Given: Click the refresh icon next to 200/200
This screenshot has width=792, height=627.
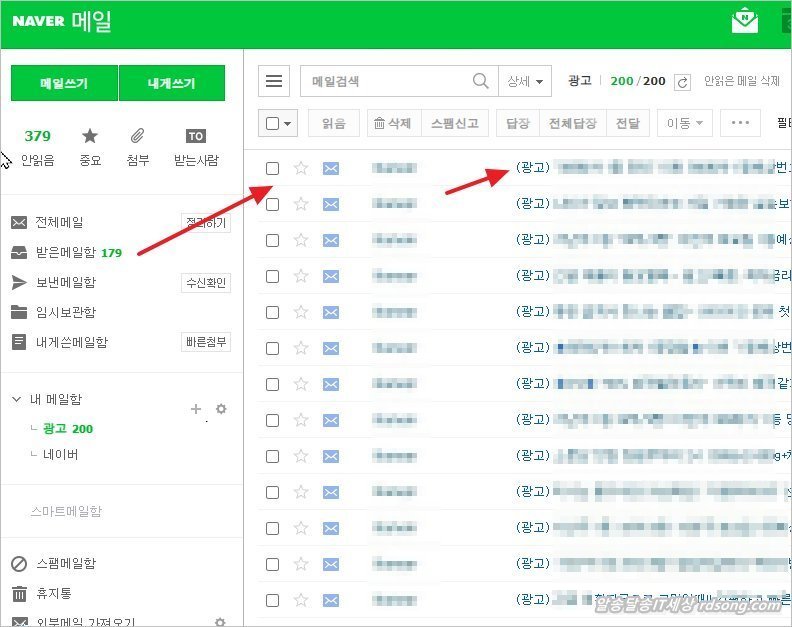Looking at the screenshot, I should [683, 82].
